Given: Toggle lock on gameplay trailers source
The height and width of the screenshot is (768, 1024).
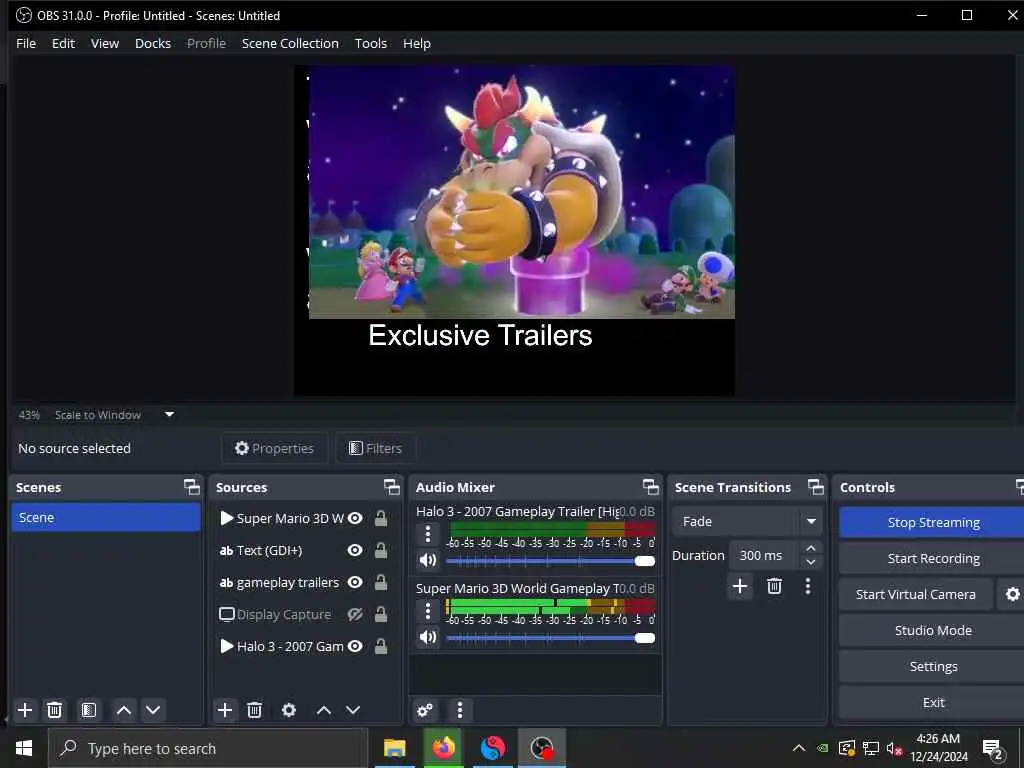Looking at the screenshot, I should pos(381,582).
